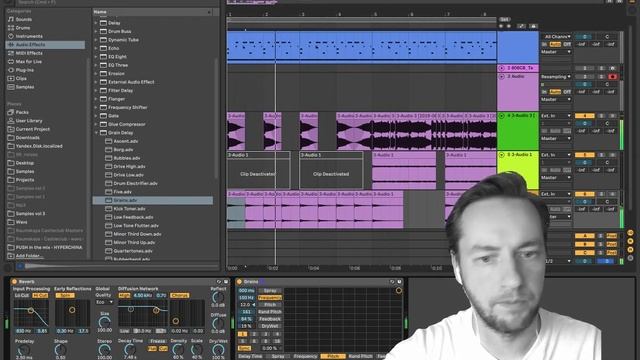This screenshot has height=360, width=640.
Task: Collapse the Grain Delay folder
Action: 96,133
